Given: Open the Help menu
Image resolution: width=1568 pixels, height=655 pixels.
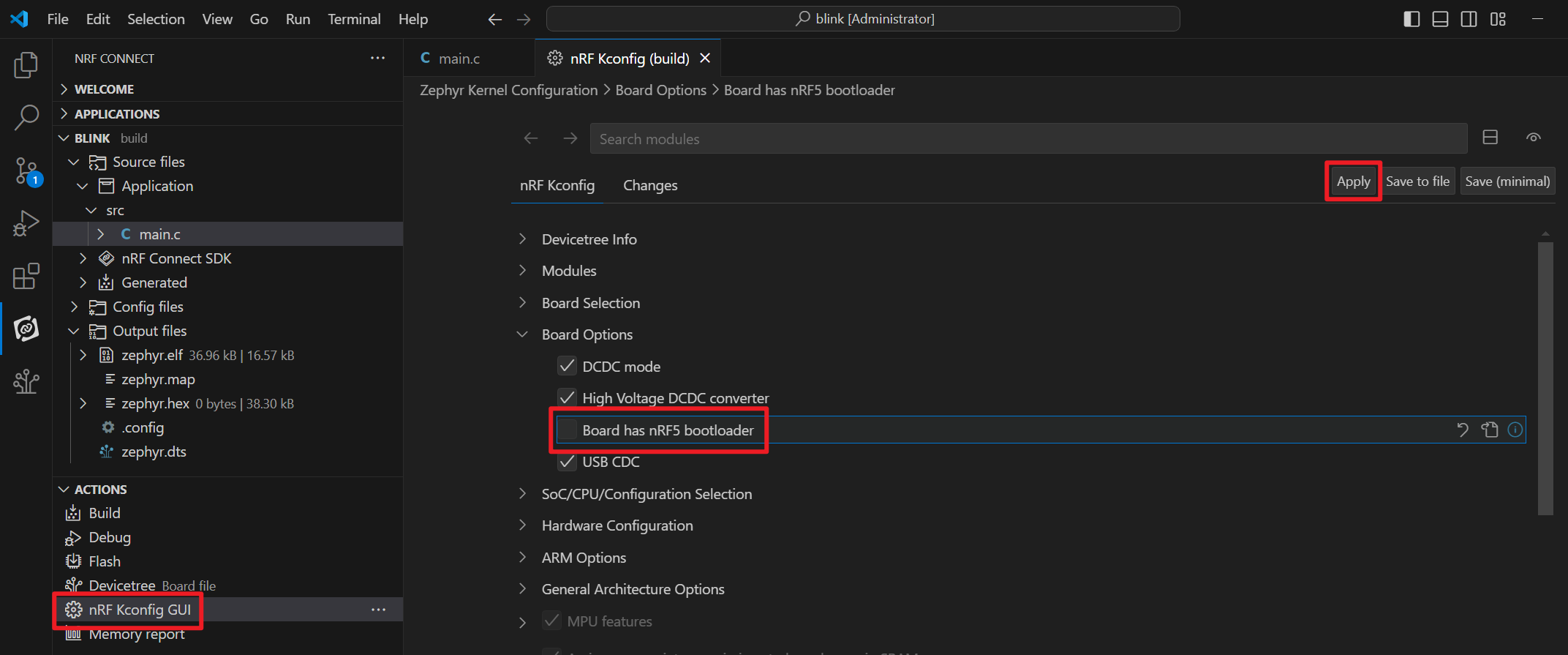Looking at the screenshot, I should 413,19.
